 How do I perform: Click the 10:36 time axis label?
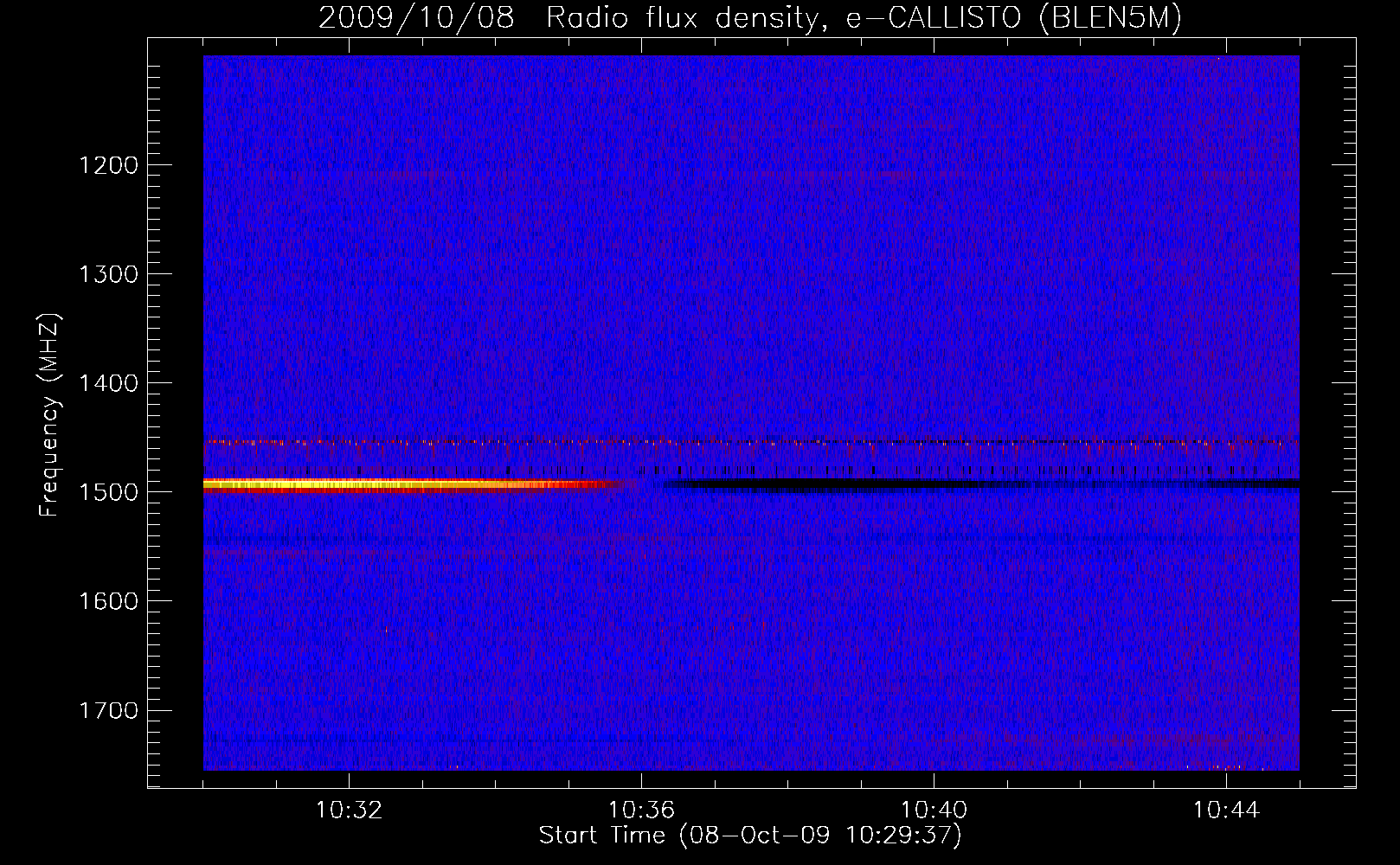[x=641, y=811]
